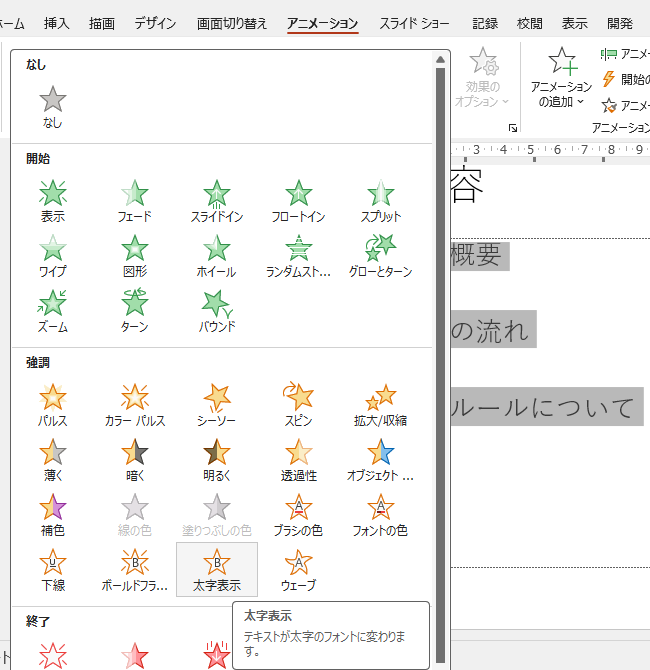This screenshot has height=670, width=650.
Task: Apply the 下線 underline emphasis effect
Action: [53, 570]
